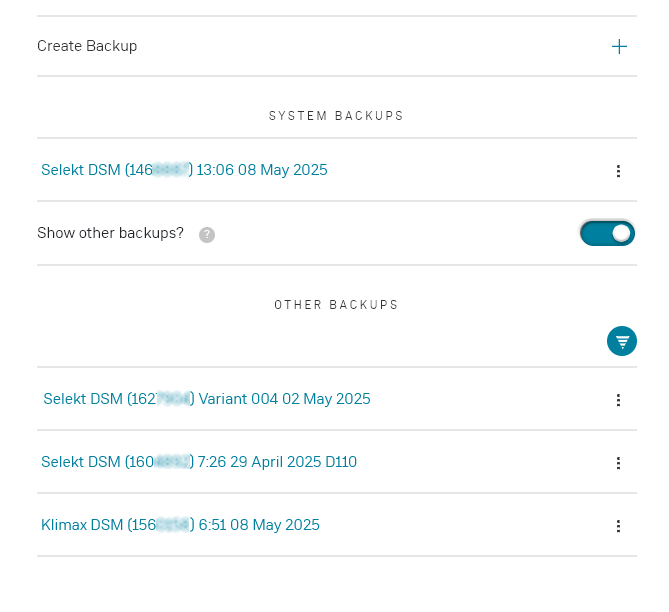Open three-dot menu for 13:06 08 May backup

pyautogui.click(x=618, y=171)
